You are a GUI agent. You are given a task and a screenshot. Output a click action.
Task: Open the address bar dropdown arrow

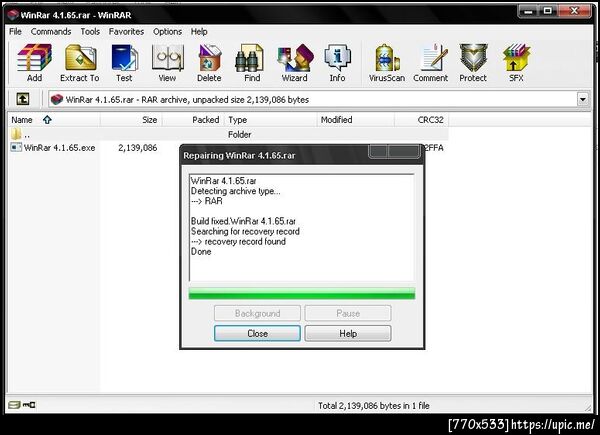tap(582, 99)
